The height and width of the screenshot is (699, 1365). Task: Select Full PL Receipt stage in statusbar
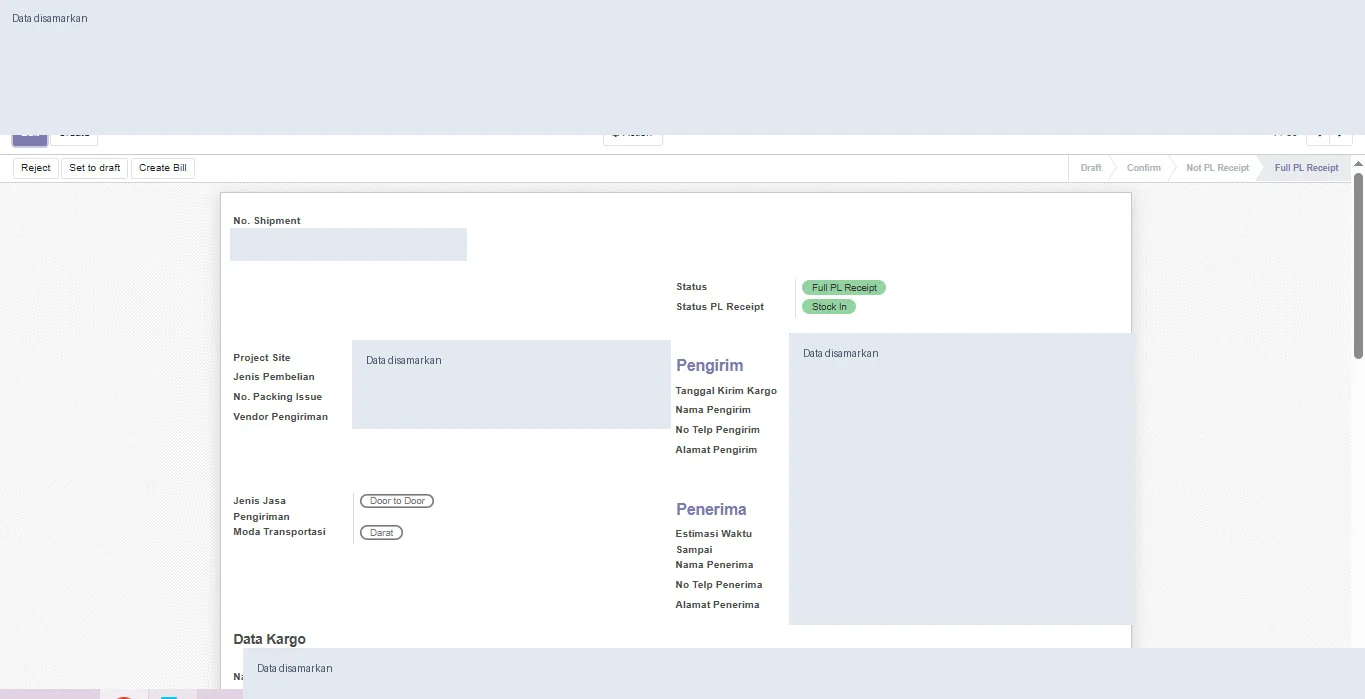1306,168
